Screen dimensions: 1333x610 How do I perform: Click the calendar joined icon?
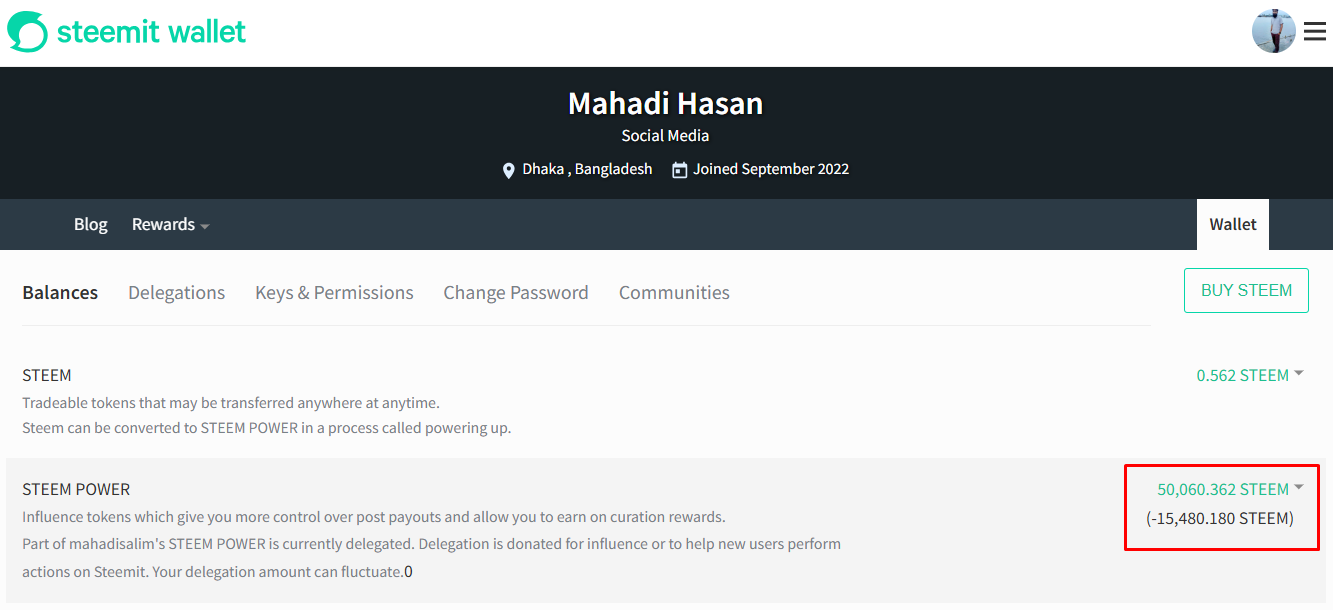(x=680, y=170)
